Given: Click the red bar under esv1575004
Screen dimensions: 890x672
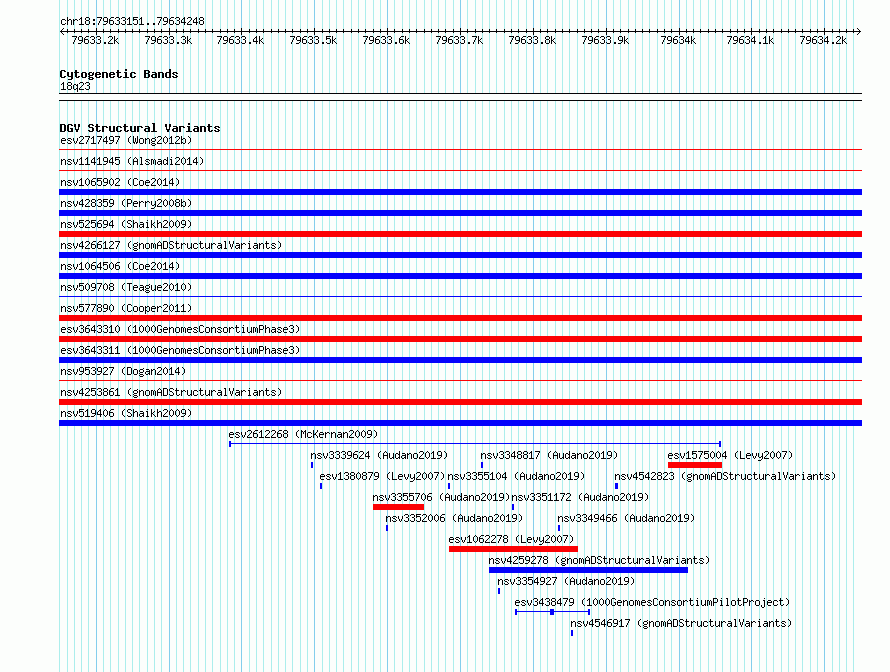Looking at the screenshot, I should (x=695, y=465).
